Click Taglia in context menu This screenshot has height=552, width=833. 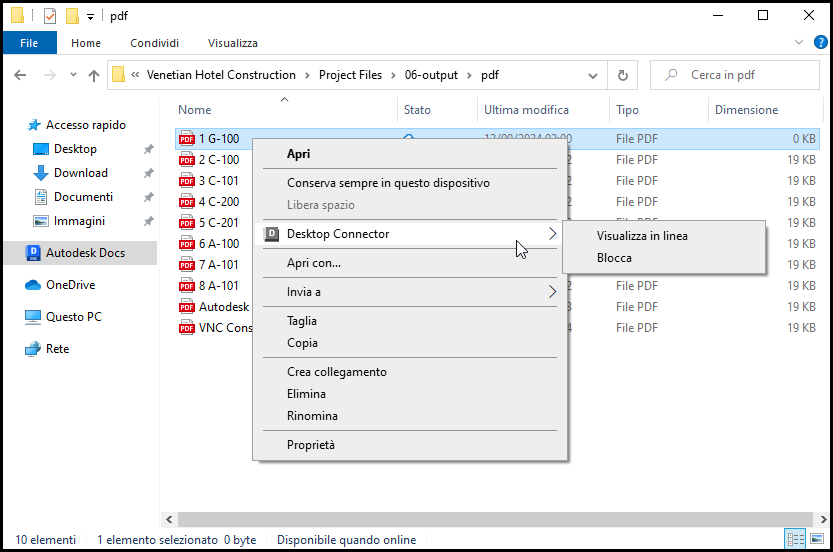click(x=302, y=321)
